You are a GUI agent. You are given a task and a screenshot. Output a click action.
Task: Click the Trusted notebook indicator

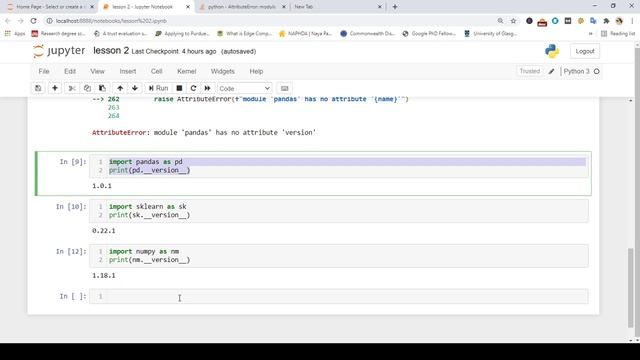pyautogui.click(x=529, y=71)
